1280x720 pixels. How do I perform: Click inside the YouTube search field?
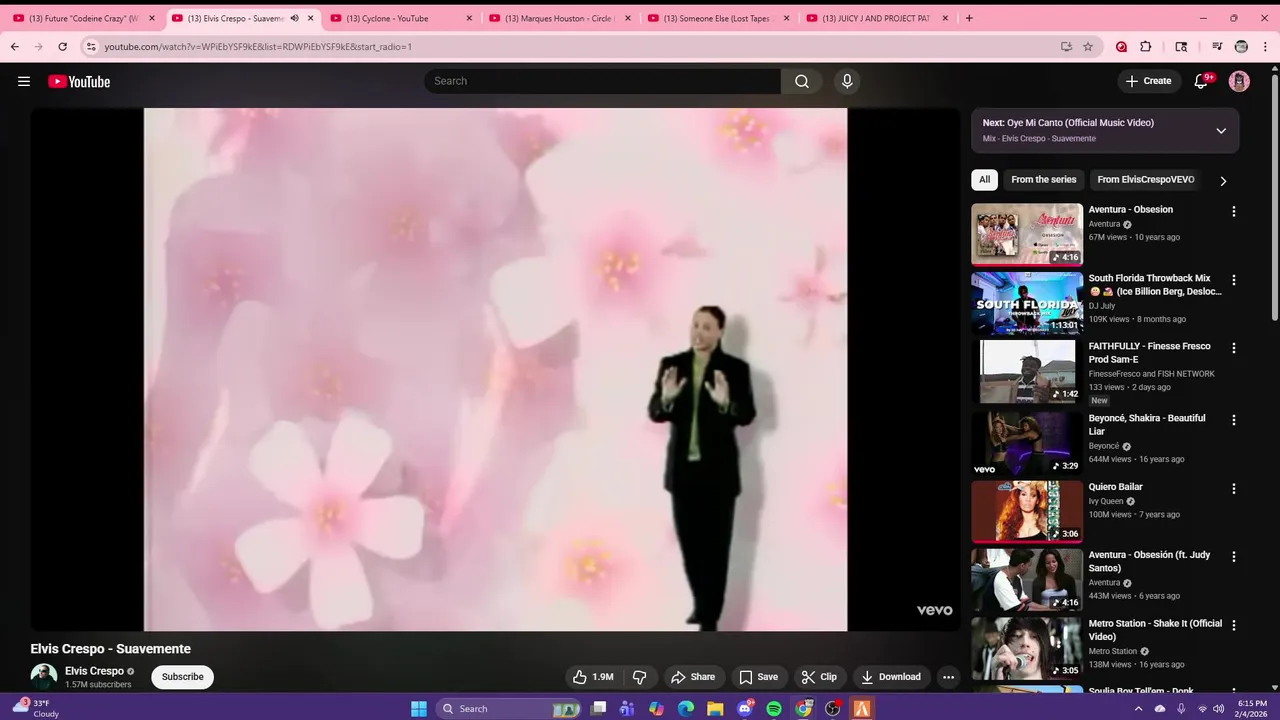(x=602, y=81)
